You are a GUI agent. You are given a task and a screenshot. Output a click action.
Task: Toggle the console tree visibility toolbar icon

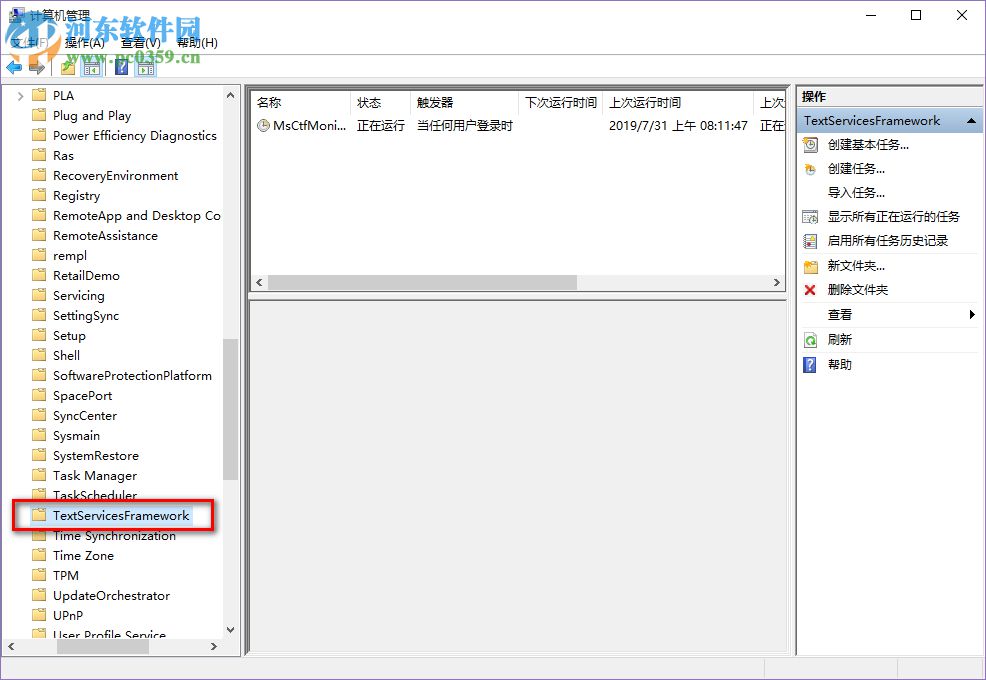(90, 67)
